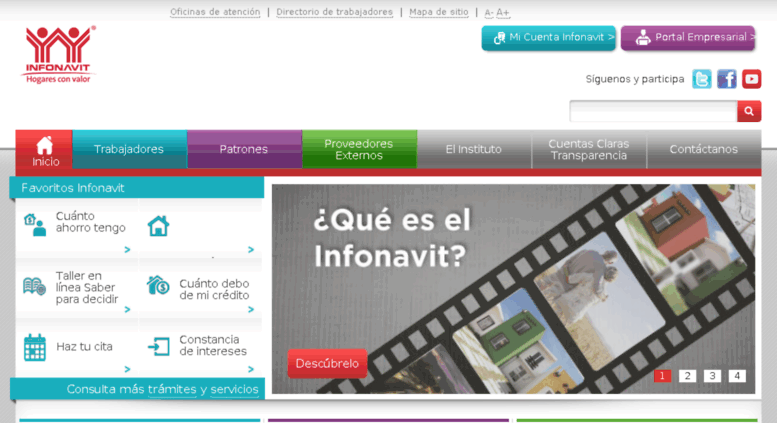The width and height of the screenshot is (777, 423).
Task: Click the Favoritos Infonavit header
Action: (137, 188)
